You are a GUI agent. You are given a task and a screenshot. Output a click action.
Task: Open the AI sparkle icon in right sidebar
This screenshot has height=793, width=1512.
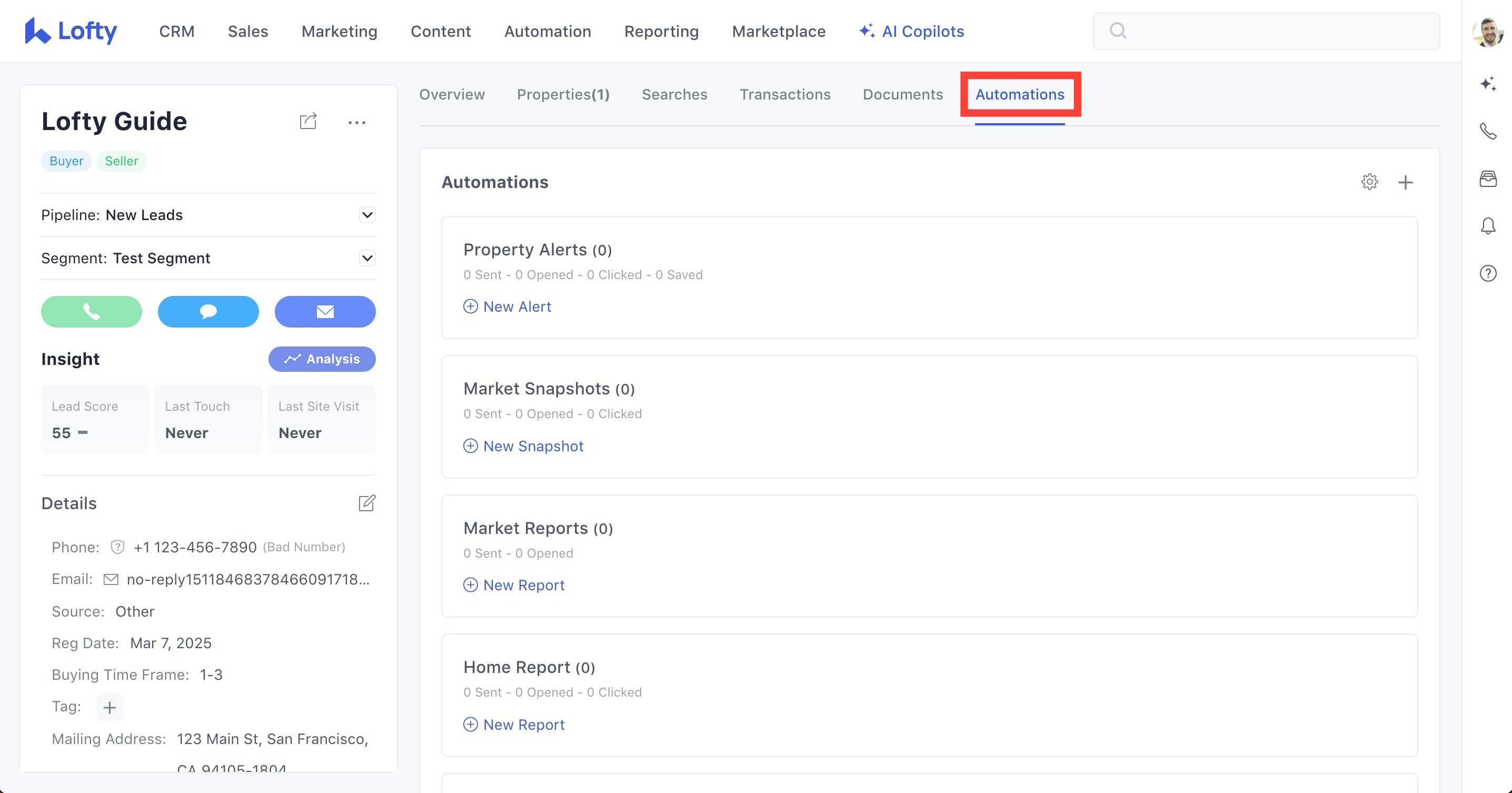(1487, 84)
